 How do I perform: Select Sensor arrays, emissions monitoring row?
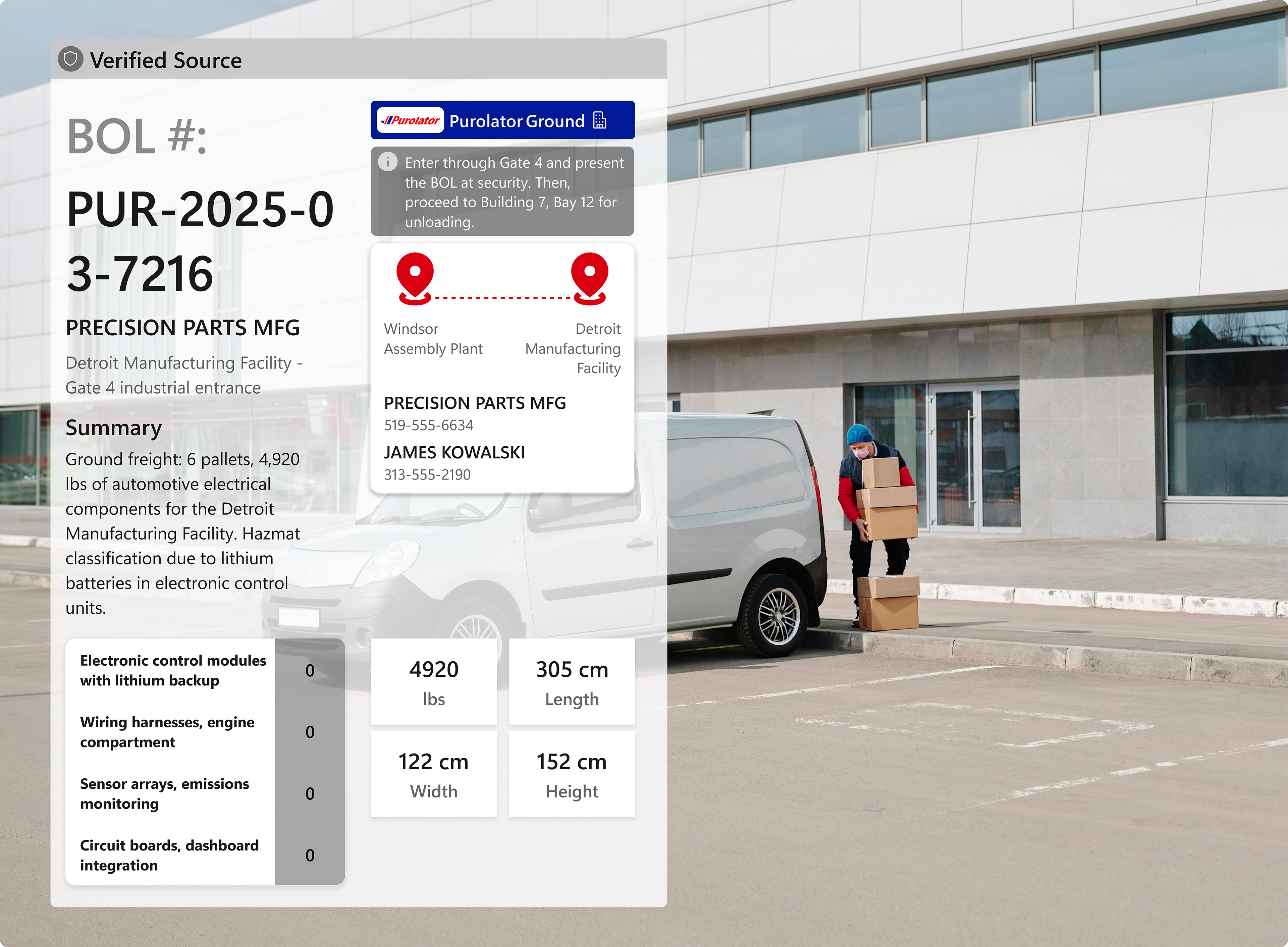164,793
